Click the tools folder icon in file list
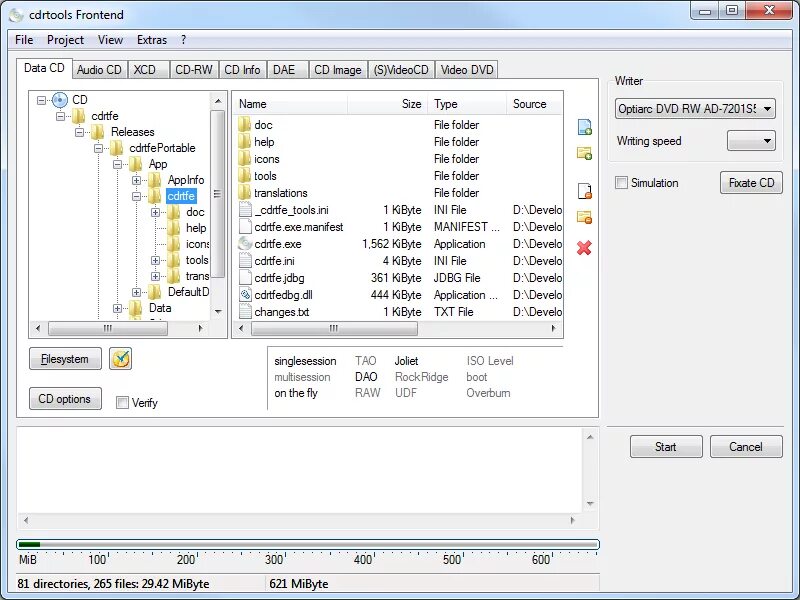800x600 pixels. point(245,176)
